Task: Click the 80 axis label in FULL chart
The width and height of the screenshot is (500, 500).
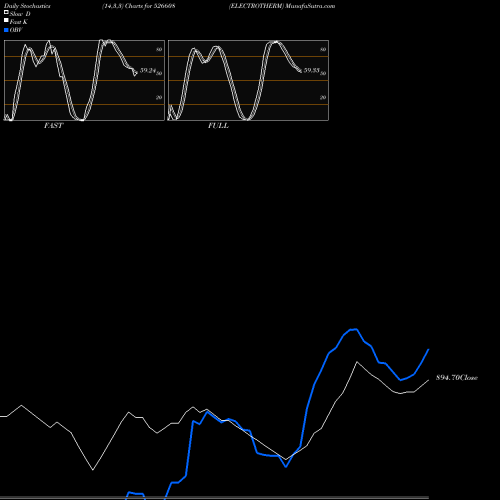Action: click(323, 49)
